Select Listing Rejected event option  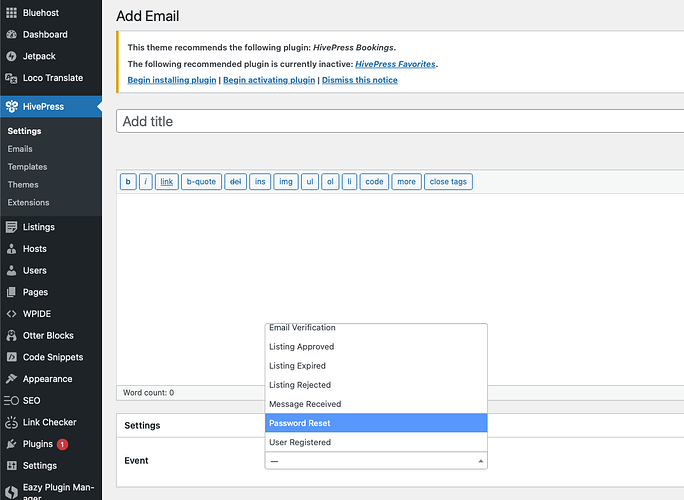click(x=376, y=385)
